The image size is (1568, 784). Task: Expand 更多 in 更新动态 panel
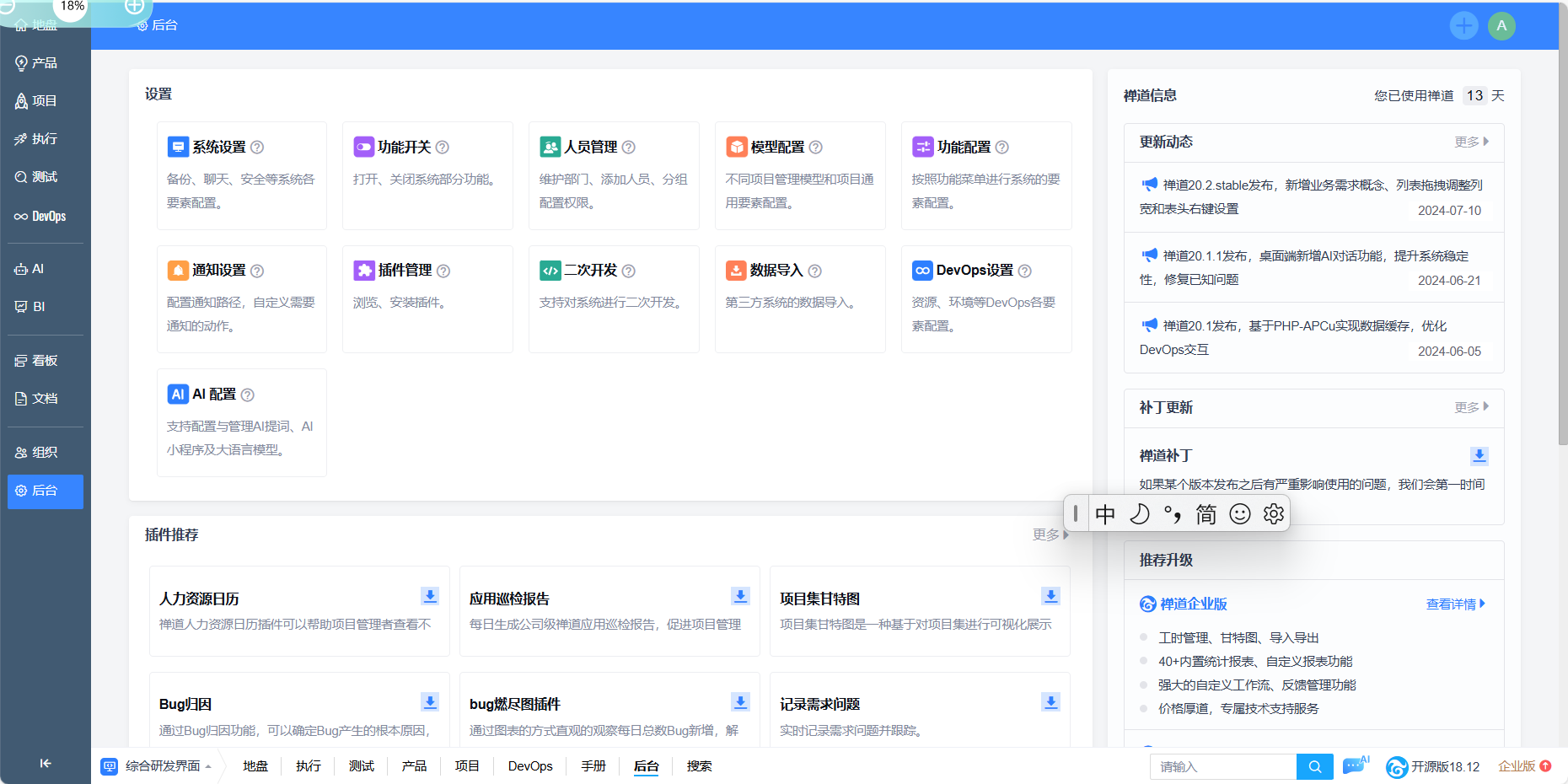(1472, 142)
